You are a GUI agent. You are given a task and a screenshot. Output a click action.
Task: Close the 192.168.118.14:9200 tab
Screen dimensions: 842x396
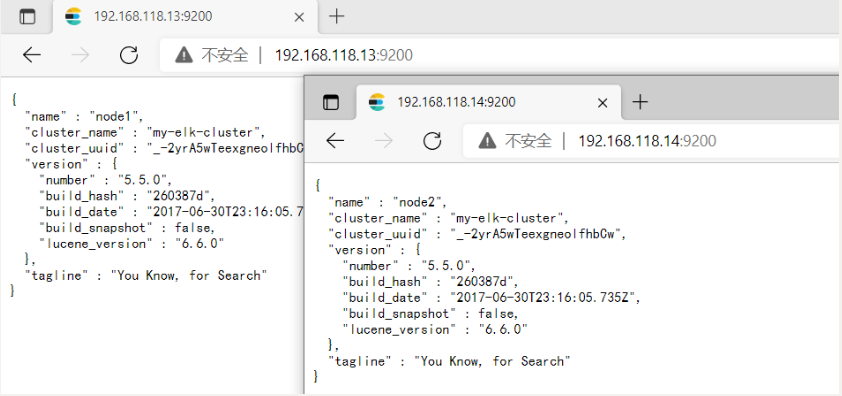point(603,103)
